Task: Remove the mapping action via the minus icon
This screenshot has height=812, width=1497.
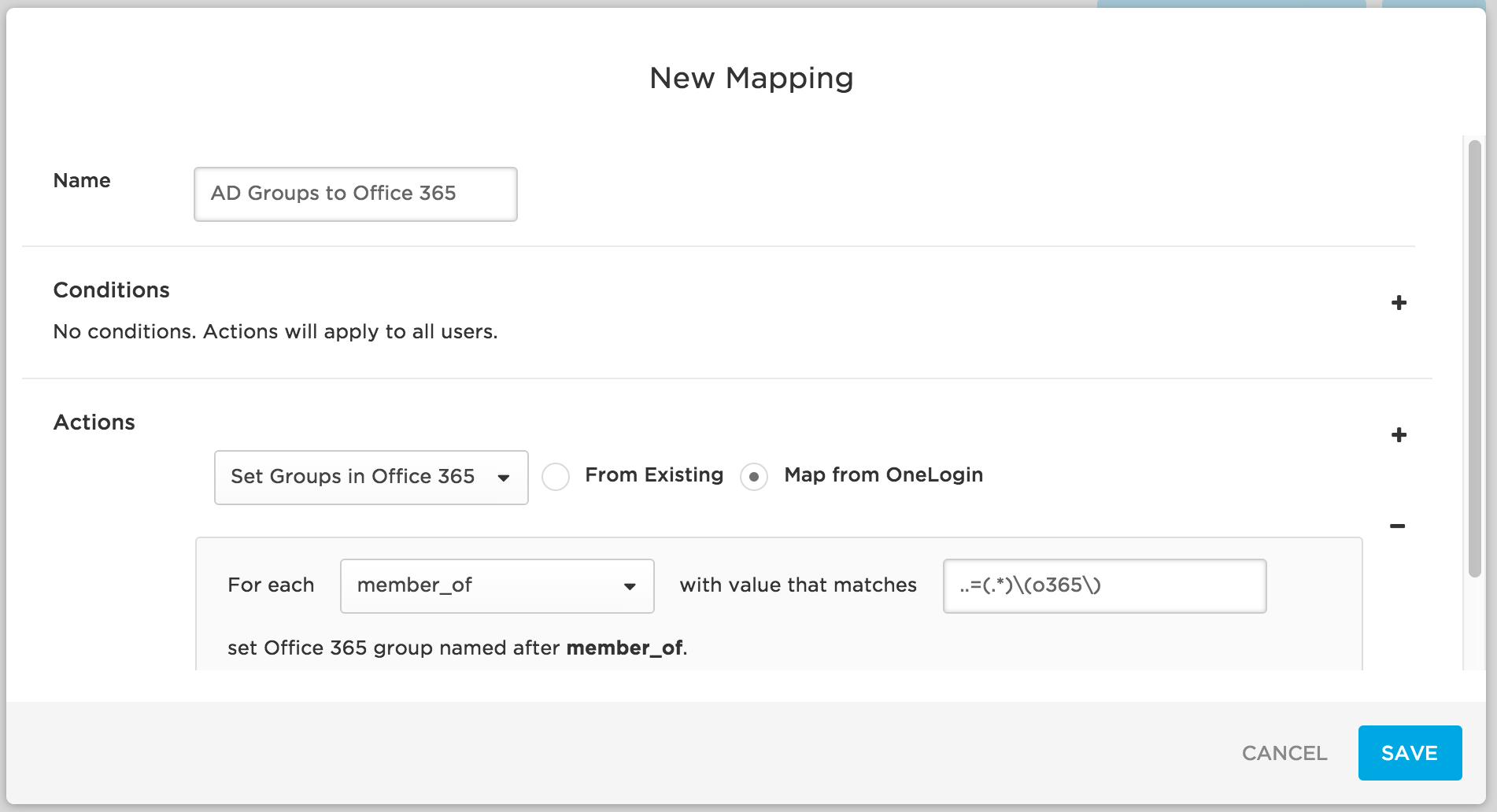Action: click(1399, 526)
